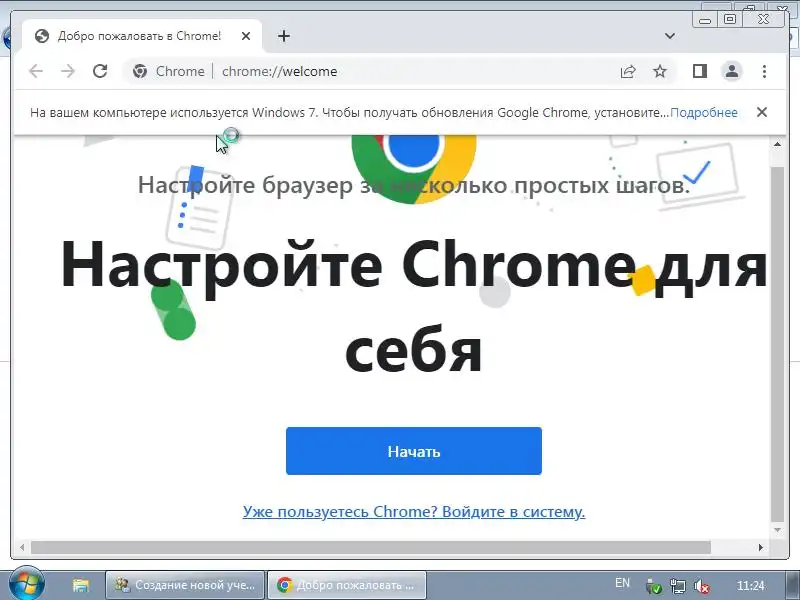Dismiss the Windows 7 warning infobar
The width and height of the screenshot is (800, 600).
click(x=762, y=112)
